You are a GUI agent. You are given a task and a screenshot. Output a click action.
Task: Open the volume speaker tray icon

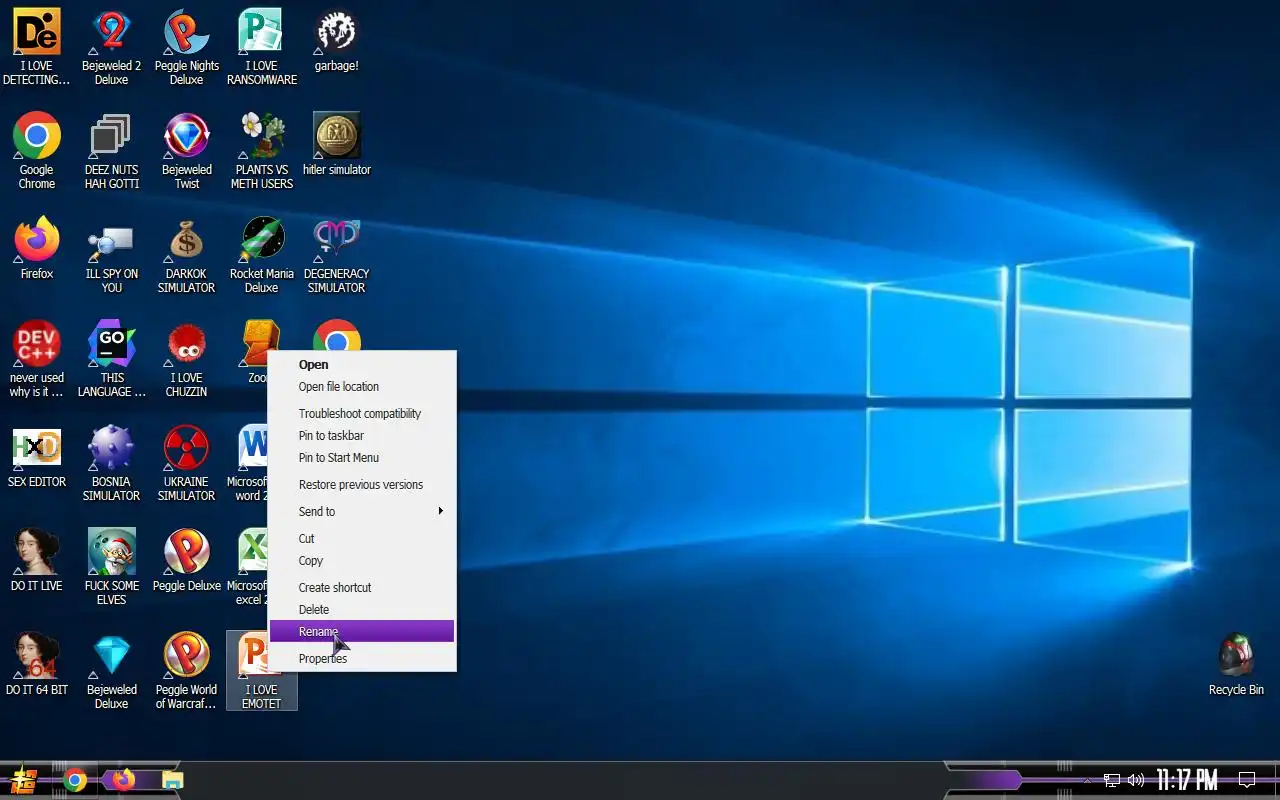click(x=1136, y=780)
